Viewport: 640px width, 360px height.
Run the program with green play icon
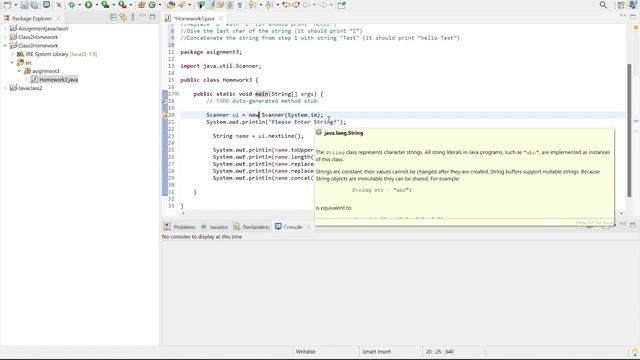coord(88,5)
